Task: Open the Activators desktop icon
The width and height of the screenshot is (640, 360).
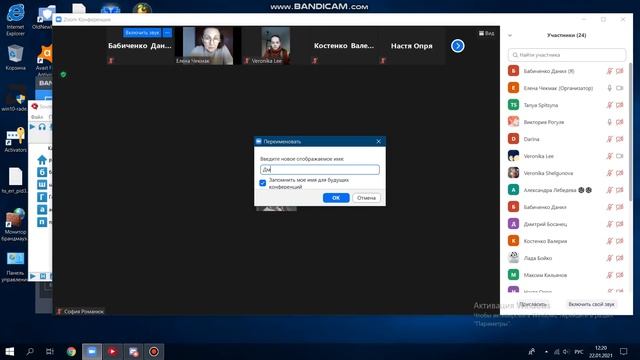Action: (x=16, y=140)
